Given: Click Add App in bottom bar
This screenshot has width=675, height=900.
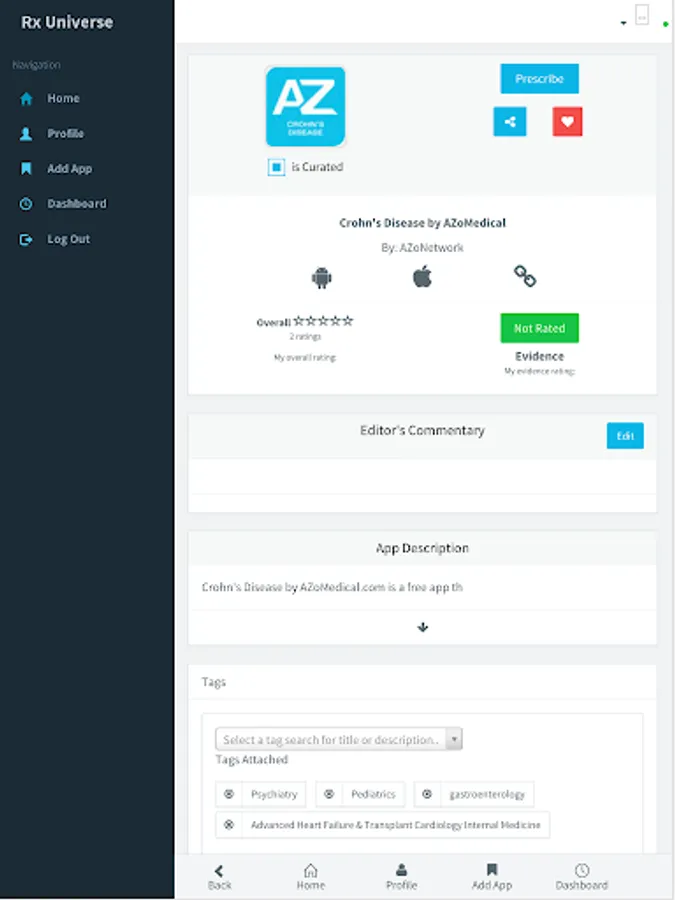Looking at the screenshot, I should (x=492, y=878).
